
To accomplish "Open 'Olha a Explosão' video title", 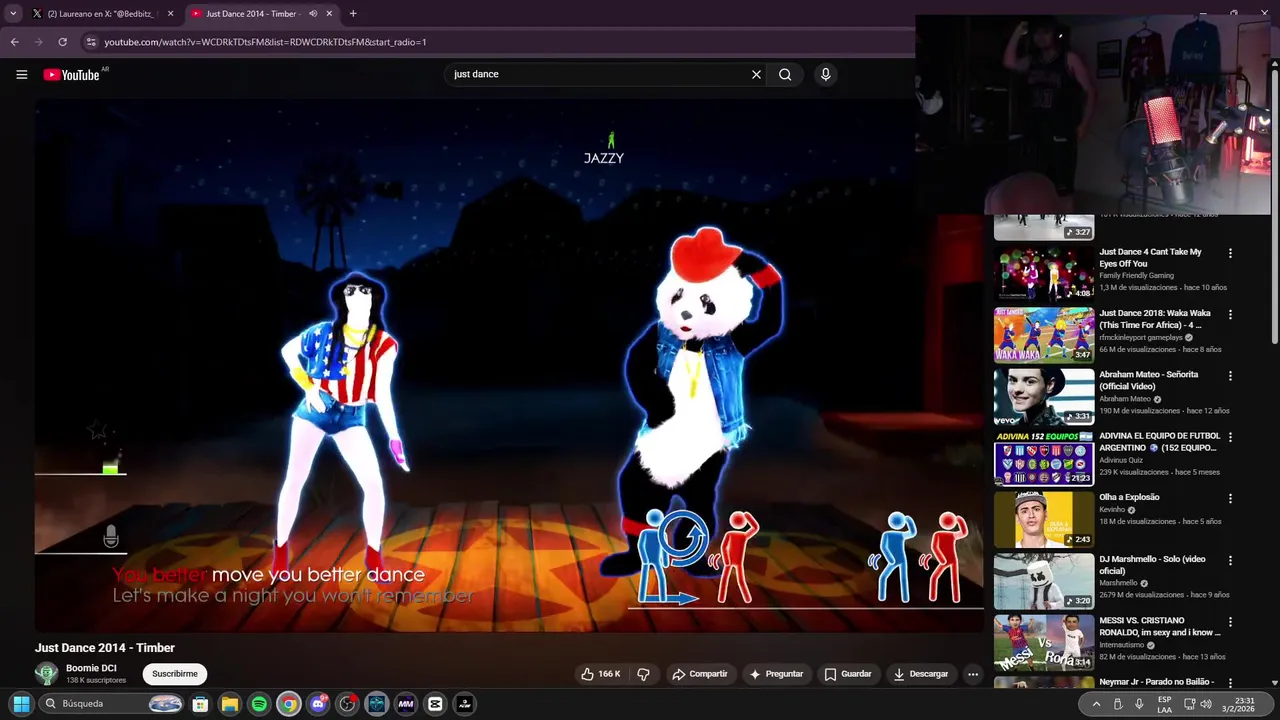I will (x=1129, y=497).
